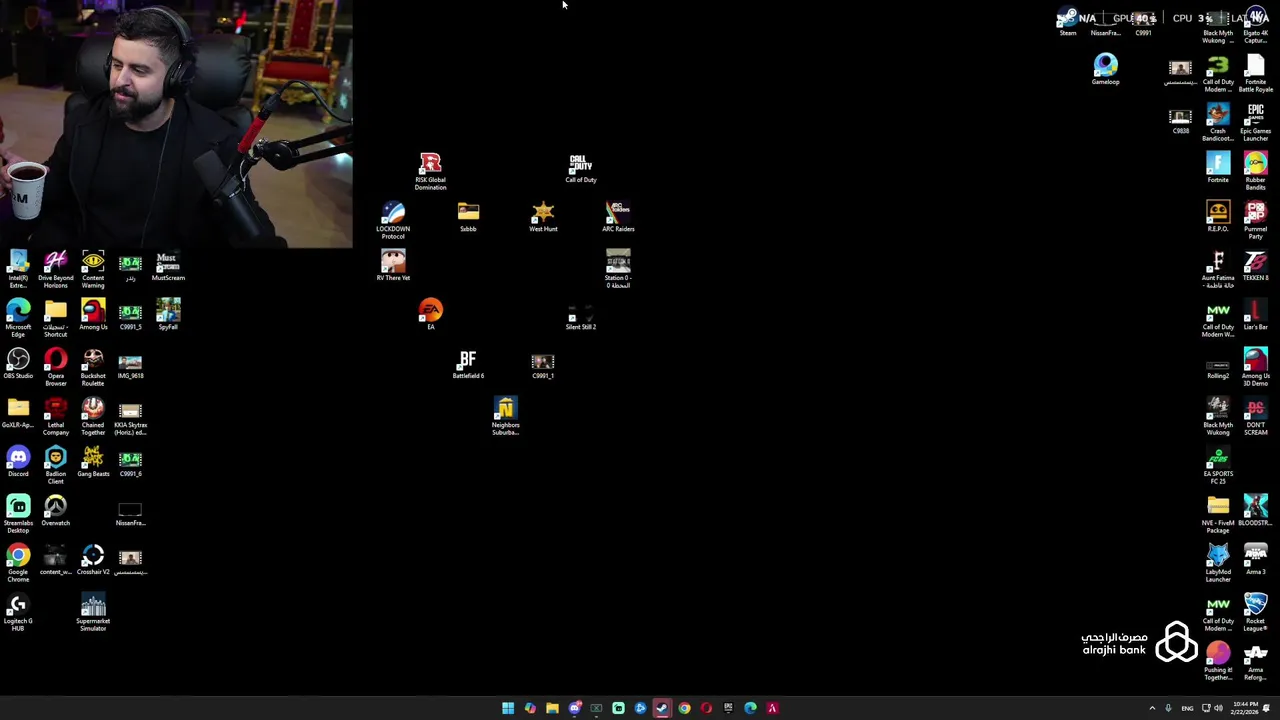The width and height of the screenshot is (1280, 720).
Task: Click the Overwatch desktop shortcut
Action: 56,511
